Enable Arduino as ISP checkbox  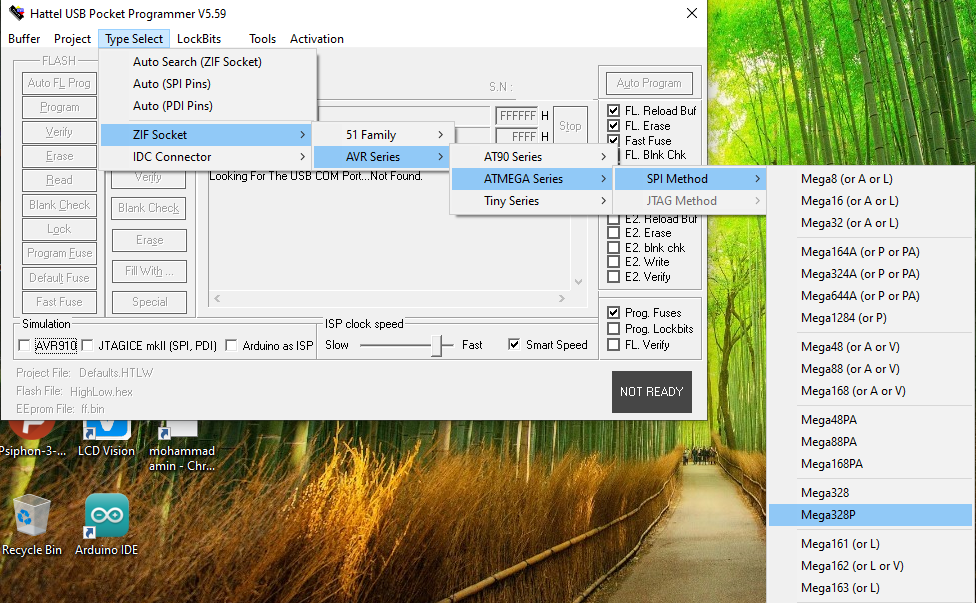point(231,345)
